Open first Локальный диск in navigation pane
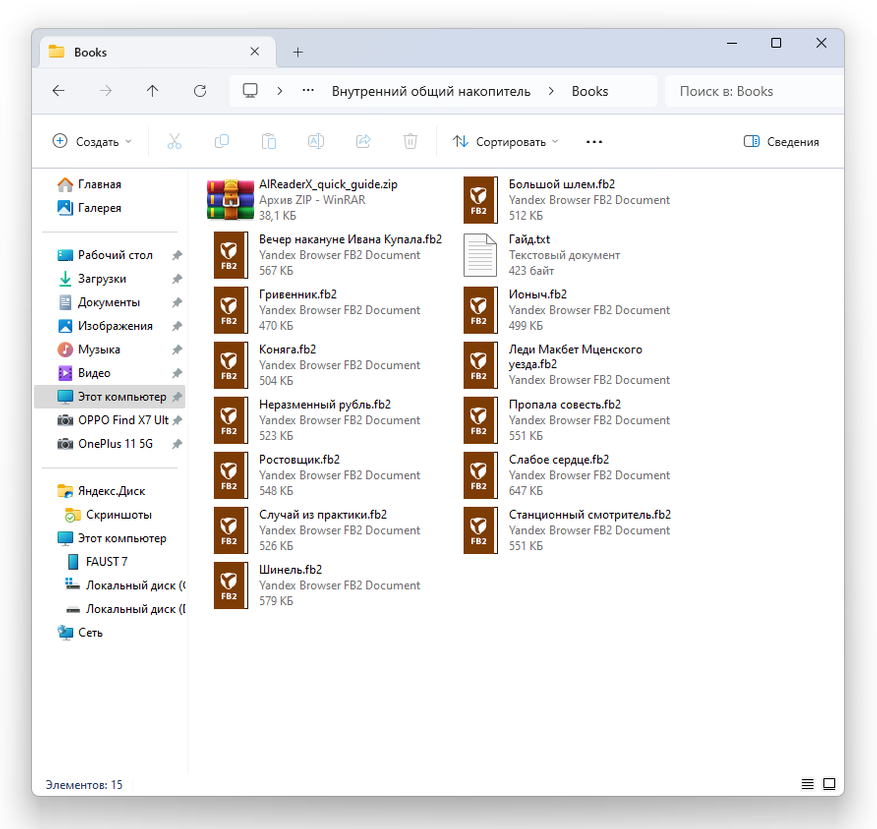The width and height of the screenshot is (877, 829). pyautogui.click(x=135, y=585)
